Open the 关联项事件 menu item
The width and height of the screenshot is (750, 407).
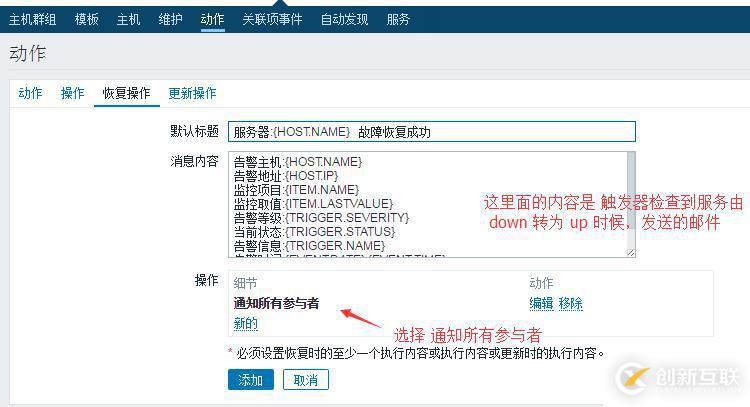point(272,20)
